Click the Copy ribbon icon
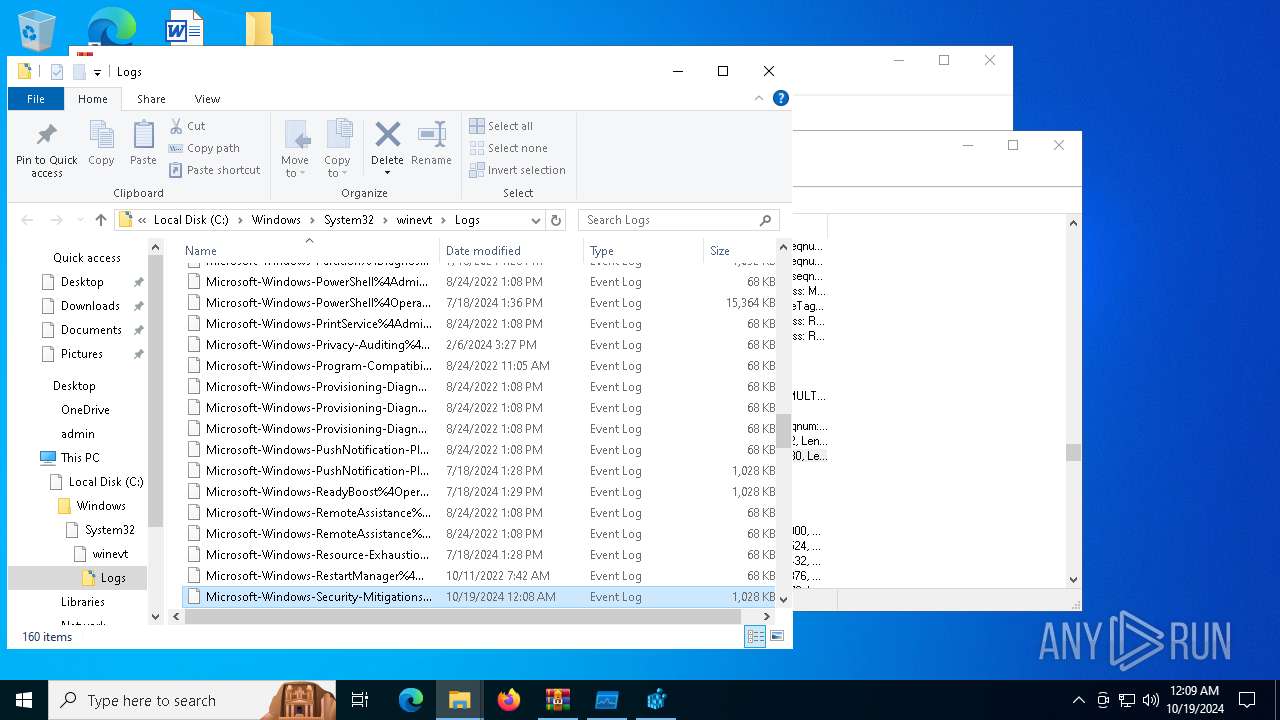Screen dimensions: 1280x720 click(101, 143)
